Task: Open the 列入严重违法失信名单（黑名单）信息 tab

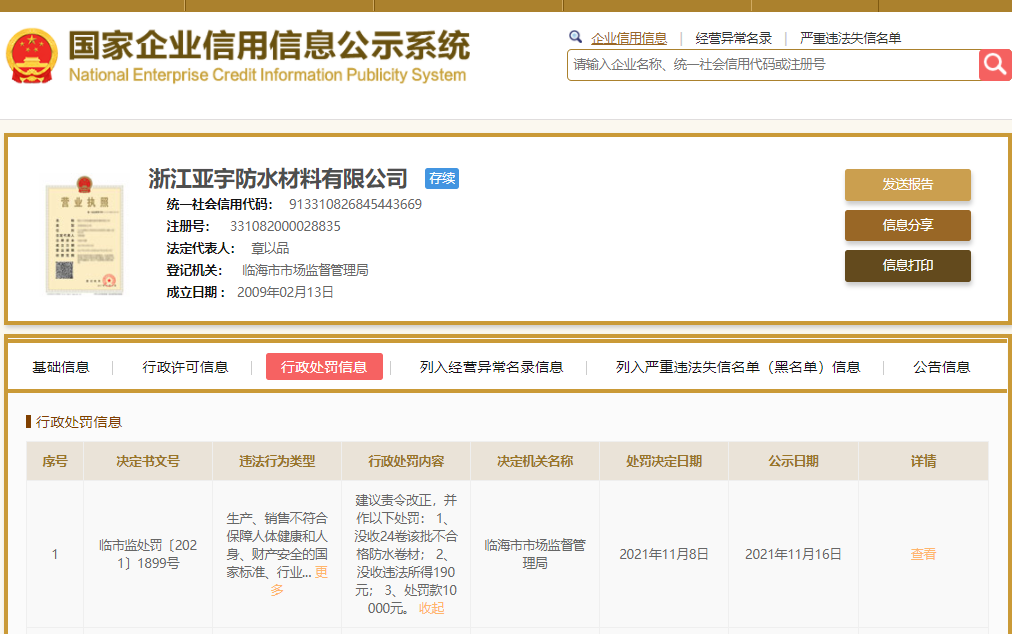Action: (738, 367)
